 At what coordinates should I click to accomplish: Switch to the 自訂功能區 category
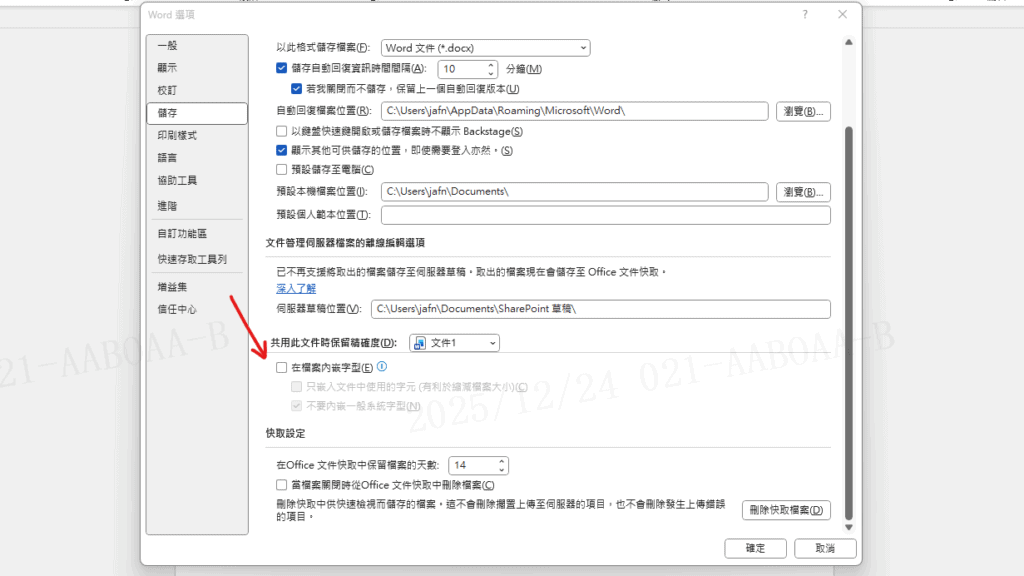click(x=182, y=234)
